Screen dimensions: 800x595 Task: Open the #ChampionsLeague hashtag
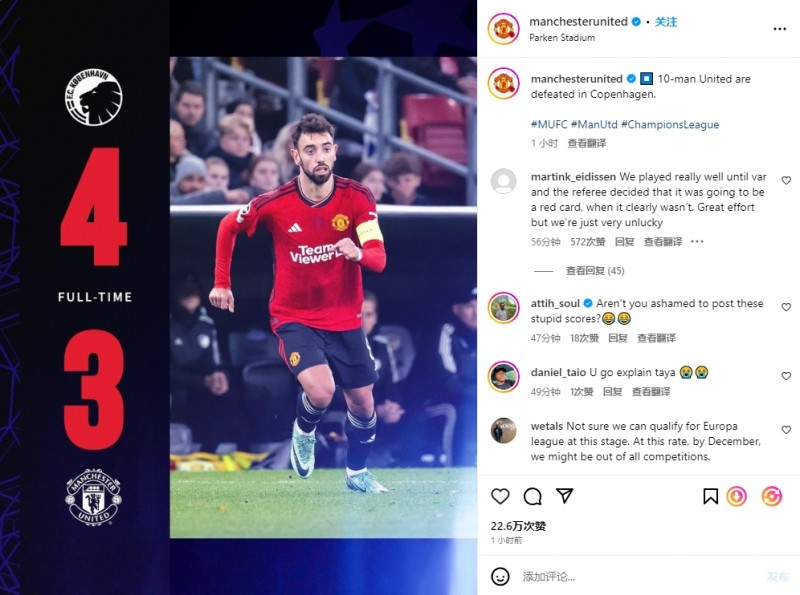[670, 125]
